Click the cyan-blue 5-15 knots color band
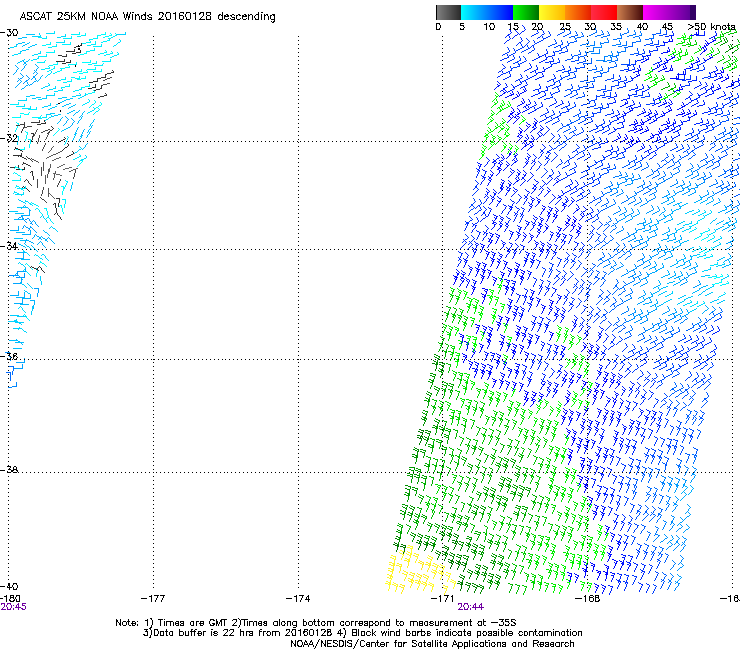Viewport: 740px width, 650px height. tap(487, 12)
